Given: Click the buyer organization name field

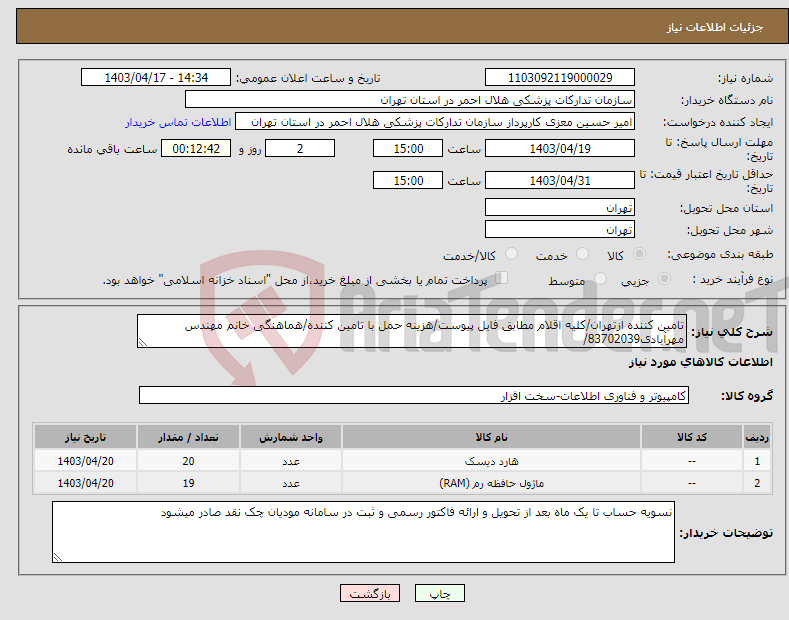Looking at the screenshot, I should pos(410,100).
